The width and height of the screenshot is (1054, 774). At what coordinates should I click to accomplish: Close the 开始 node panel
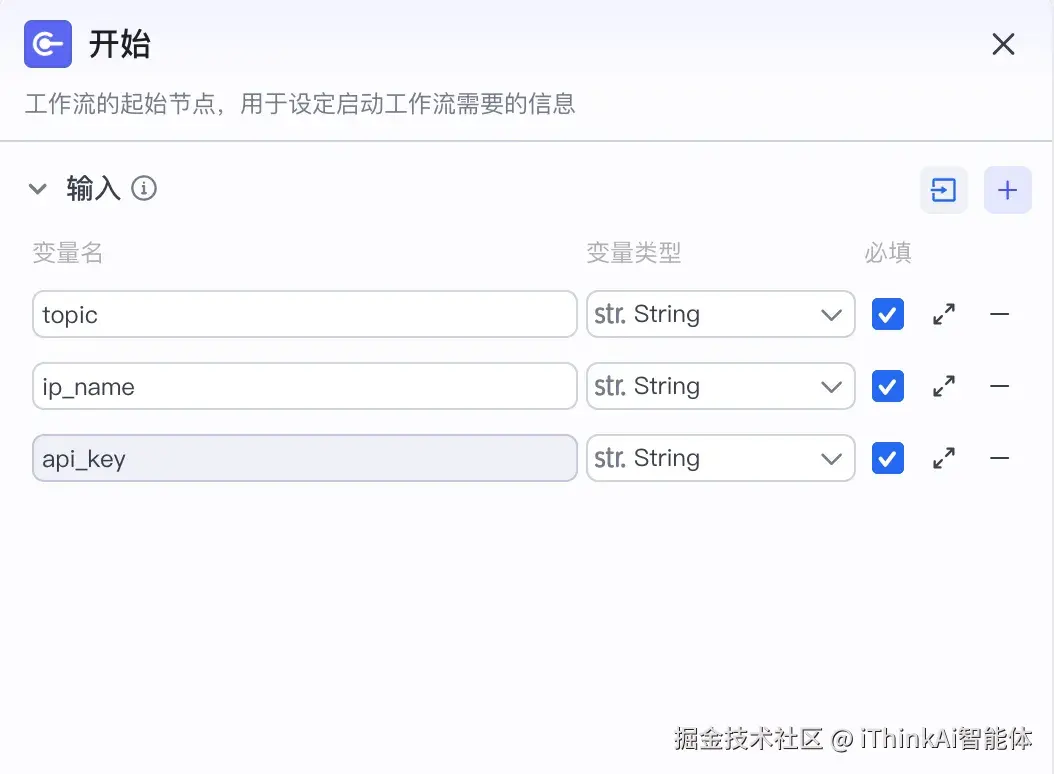[x=1003, y=44]
